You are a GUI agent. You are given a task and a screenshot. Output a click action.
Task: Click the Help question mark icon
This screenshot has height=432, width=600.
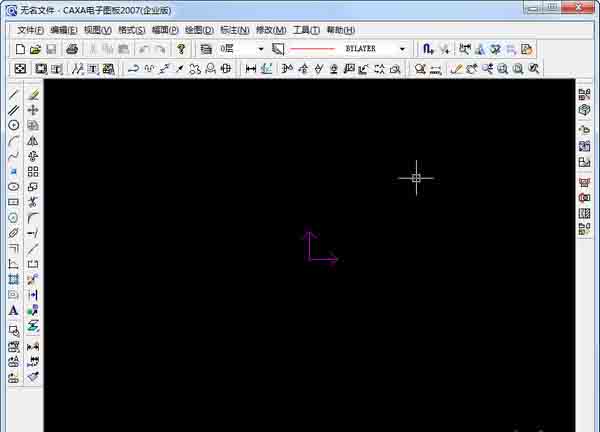[181, 48]
